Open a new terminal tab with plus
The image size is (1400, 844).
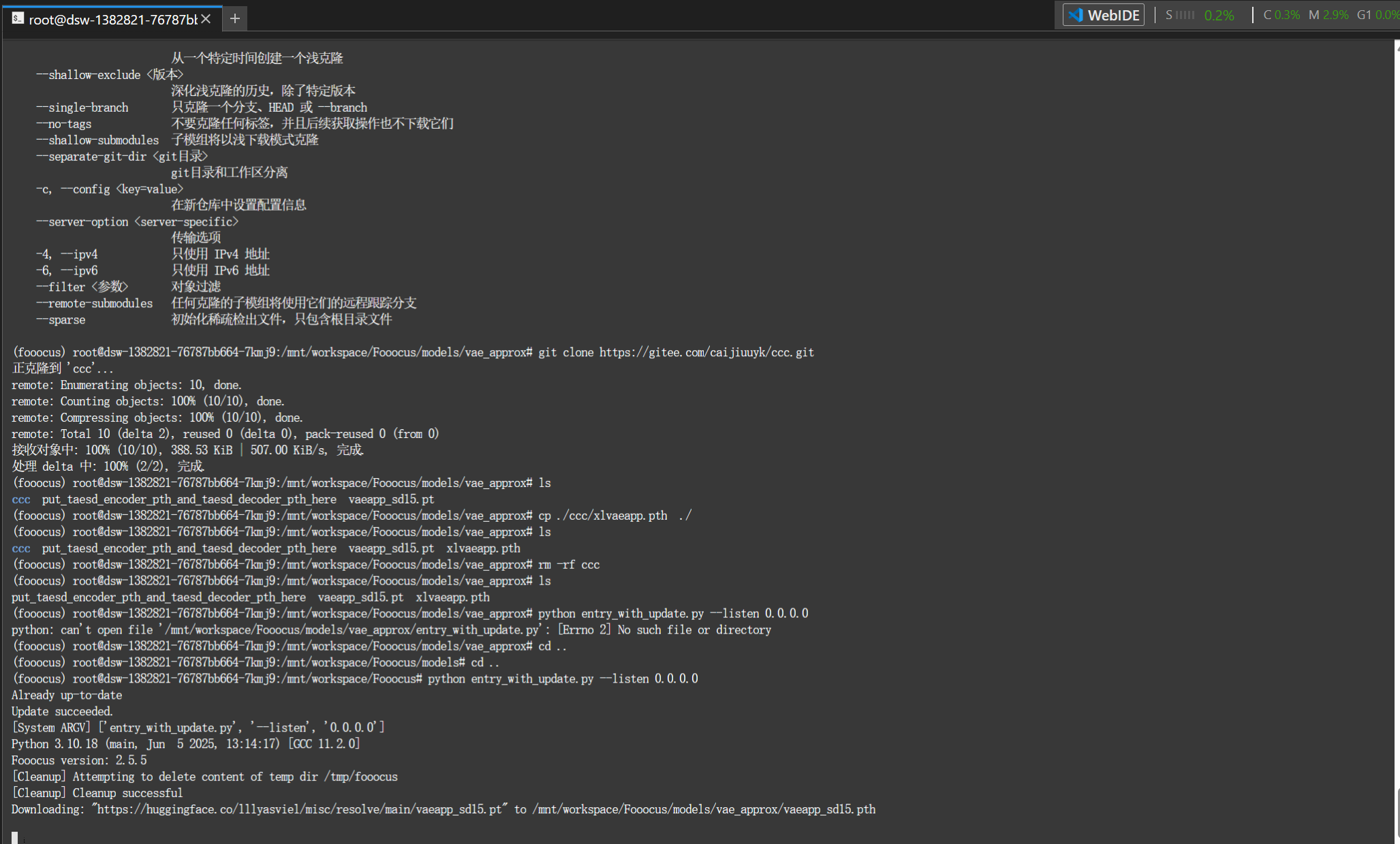(x=234, y=18)
